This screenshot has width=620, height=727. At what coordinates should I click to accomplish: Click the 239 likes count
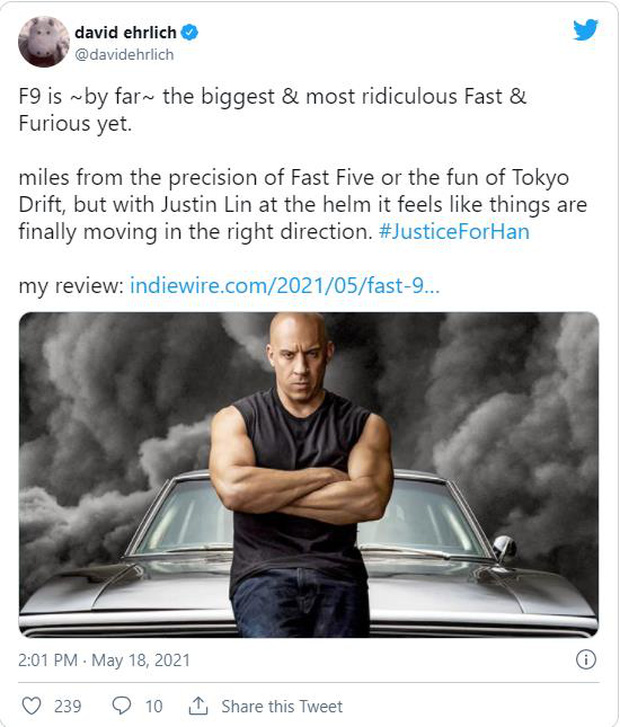[68, 706]
